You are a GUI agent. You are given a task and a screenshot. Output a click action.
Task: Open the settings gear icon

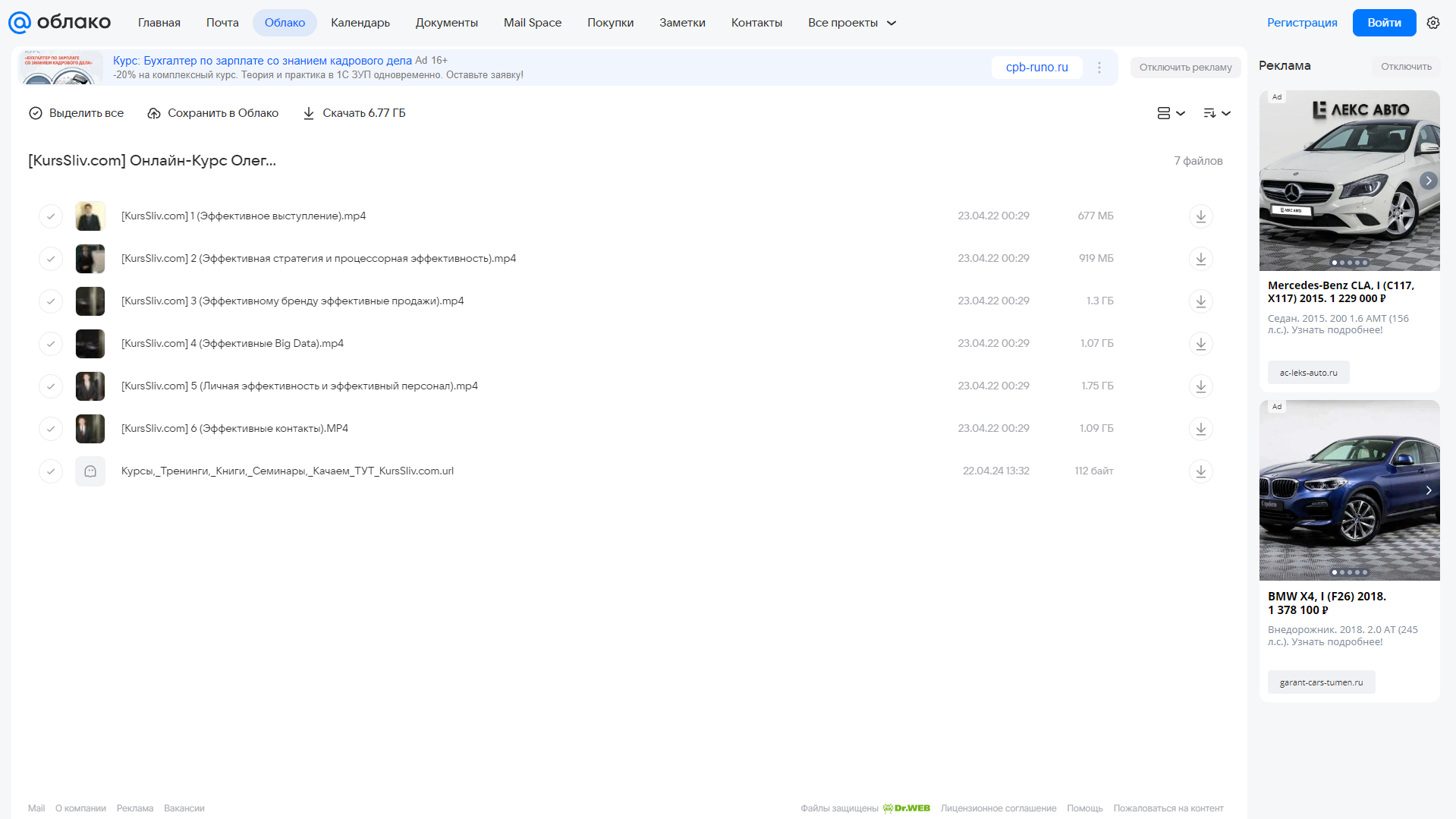pyautogui.click(x=1433, y=23)
